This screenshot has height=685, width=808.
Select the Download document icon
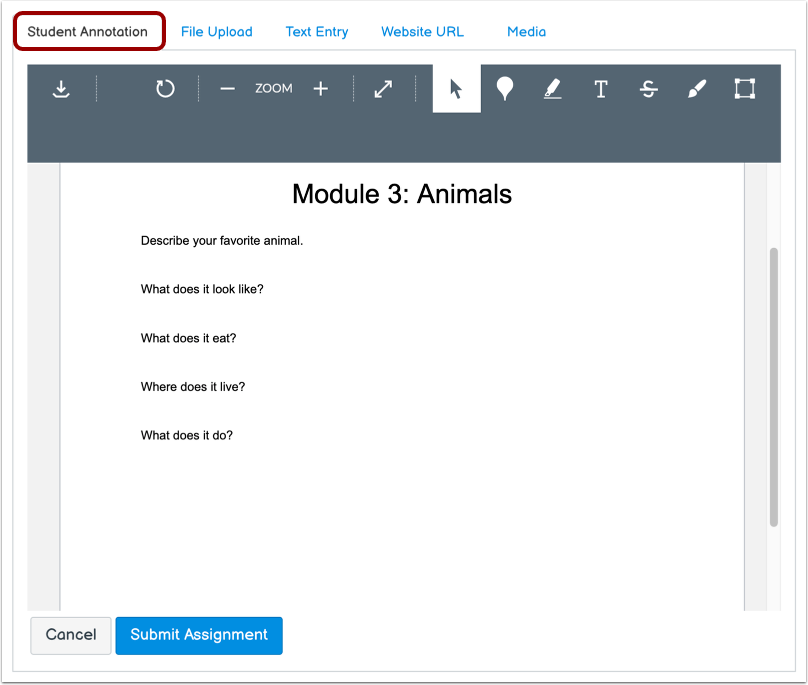61,88
